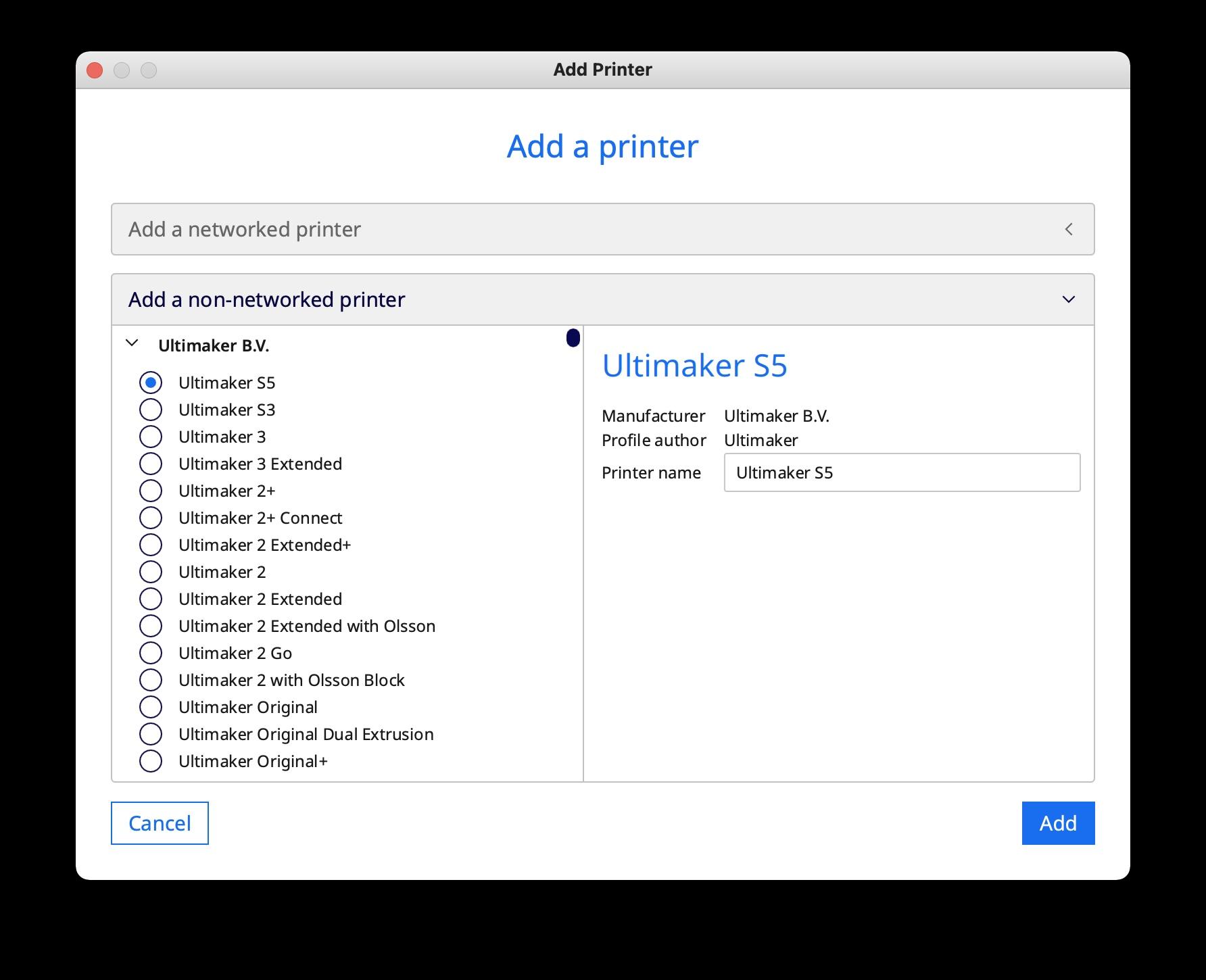Image resolution: width=1206 pixels, height=980 pixels.
Task: Click the printer list scrollbar handle
Action: [x=573, y=338]
